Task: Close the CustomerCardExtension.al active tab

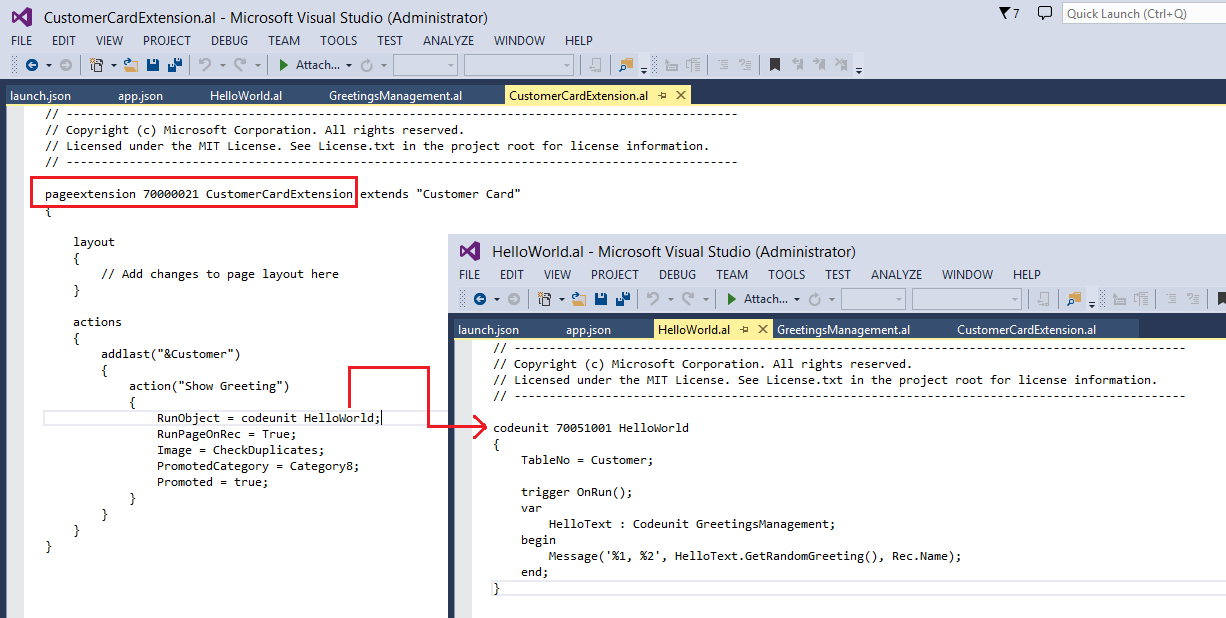Action: [681, 96]
